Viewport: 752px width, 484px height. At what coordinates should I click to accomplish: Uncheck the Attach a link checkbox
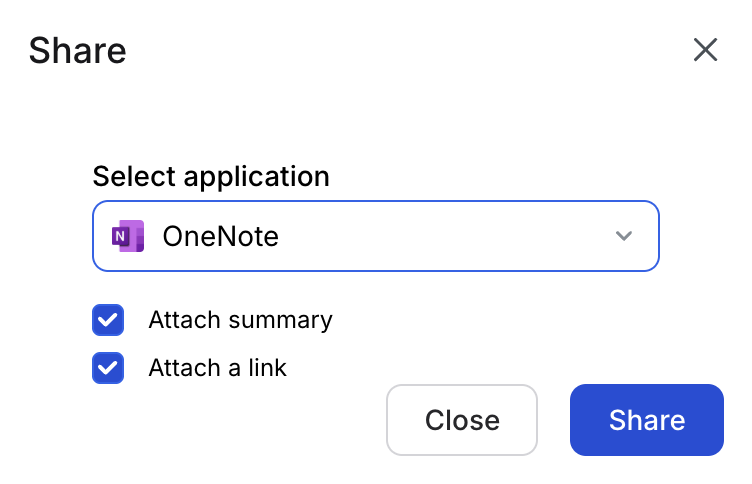click(108, 368)
